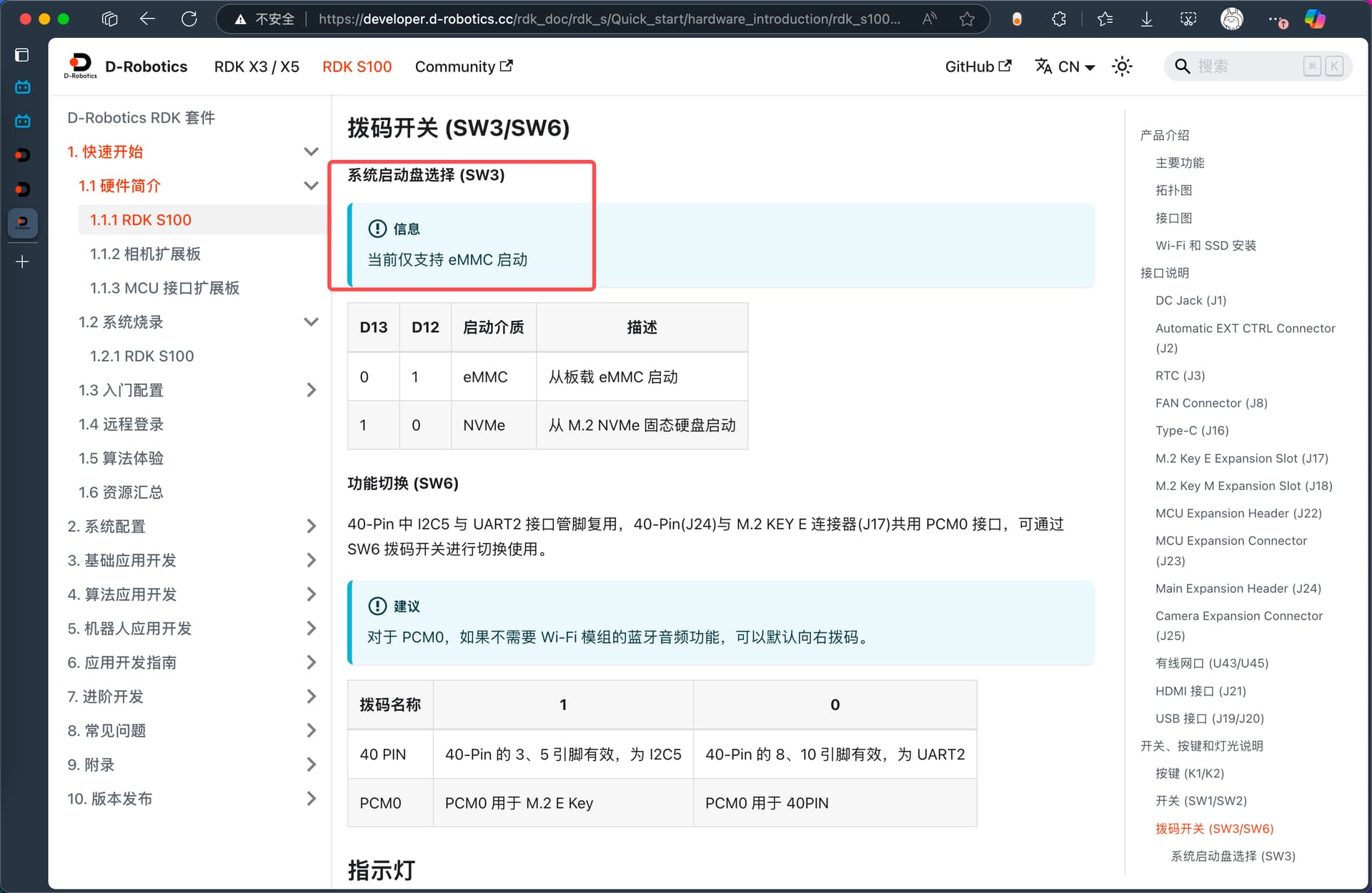Click the 搜索 search field
The width and height of the screenshot is (1372, 893).
(x=1258, y=66)
